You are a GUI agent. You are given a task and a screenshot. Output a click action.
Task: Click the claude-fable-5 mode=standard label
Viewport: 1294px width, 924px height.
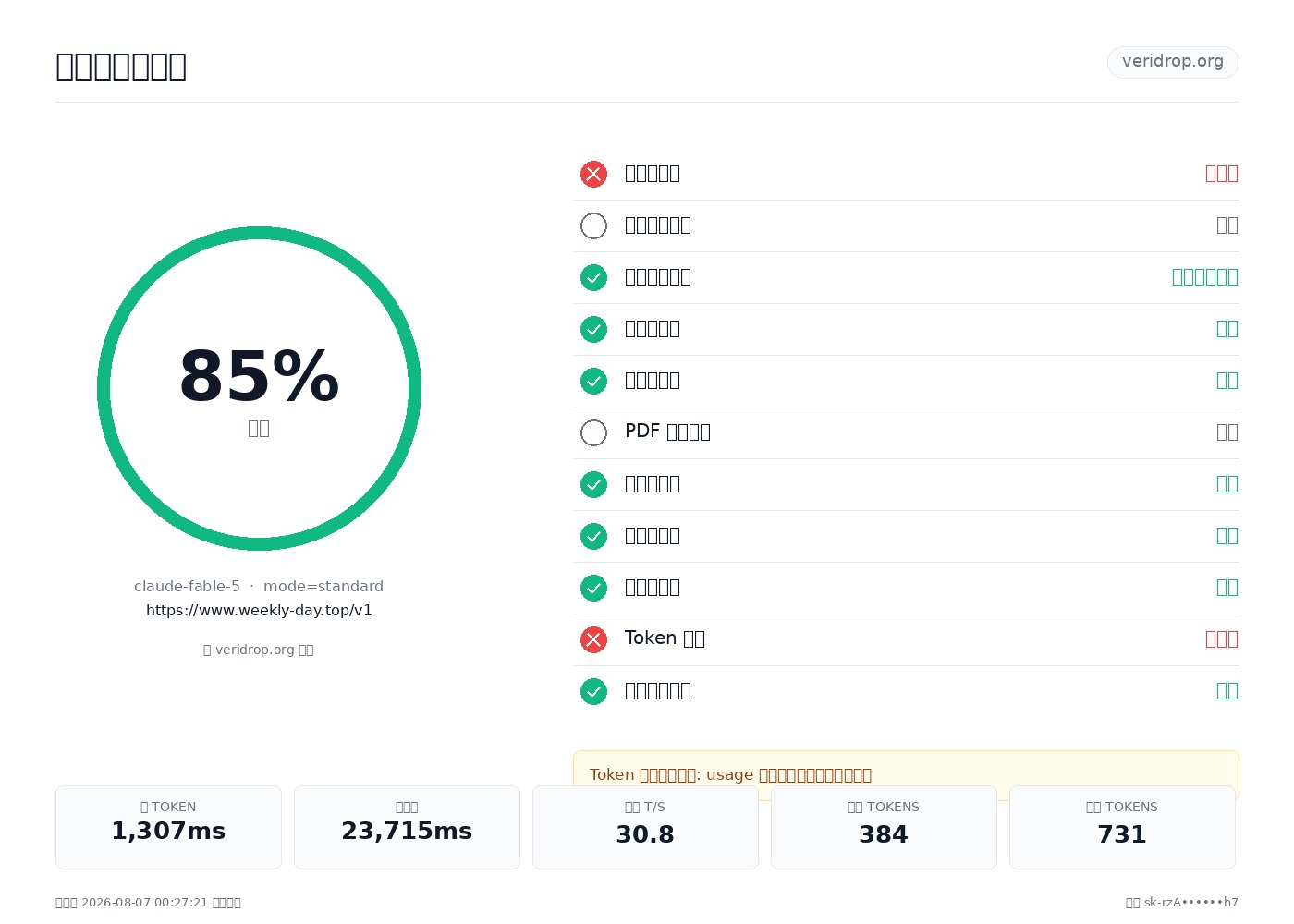tap(259, 586)
